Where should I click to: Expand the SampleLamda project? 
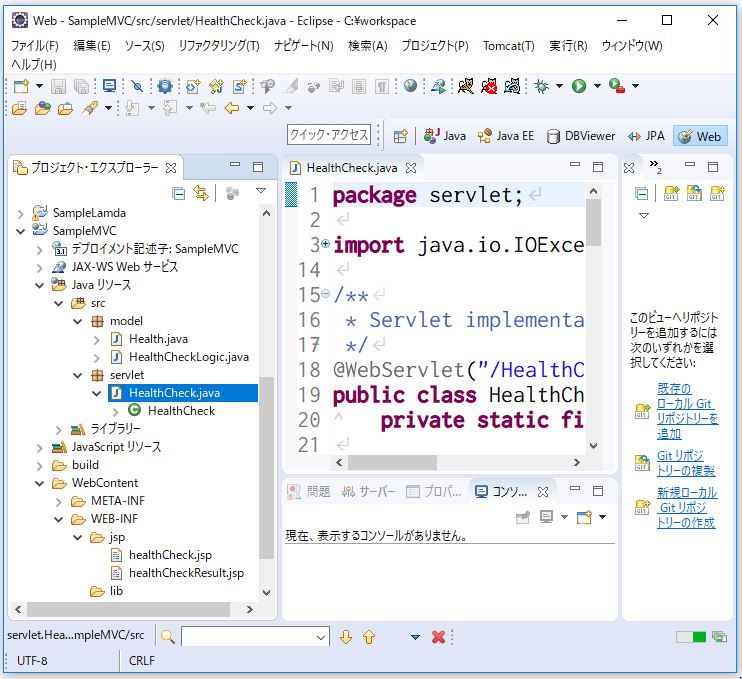point(20,214)
